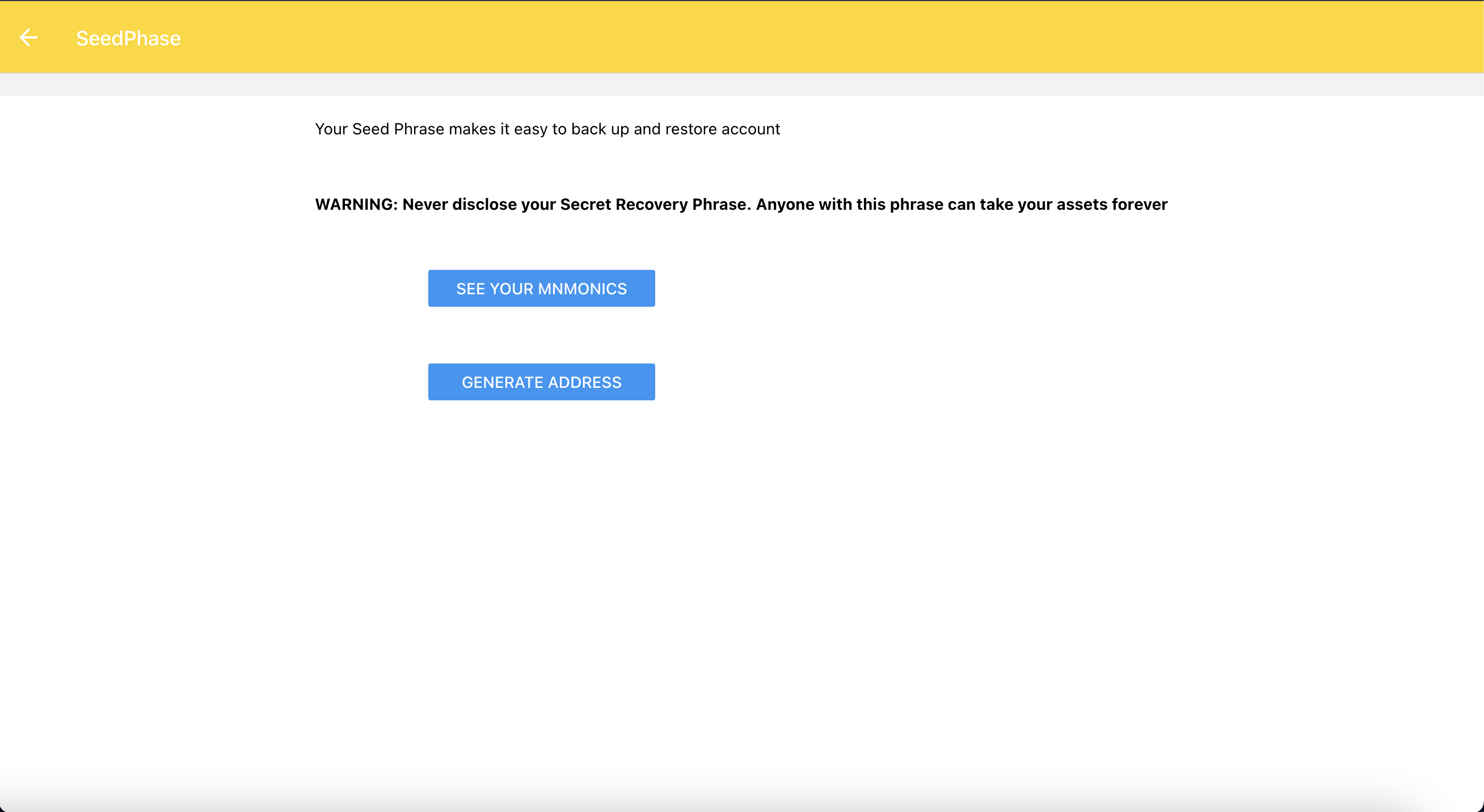Click the gray strip below the header
The height and width of the screenshot is (812, 1484).
[742, 84]
